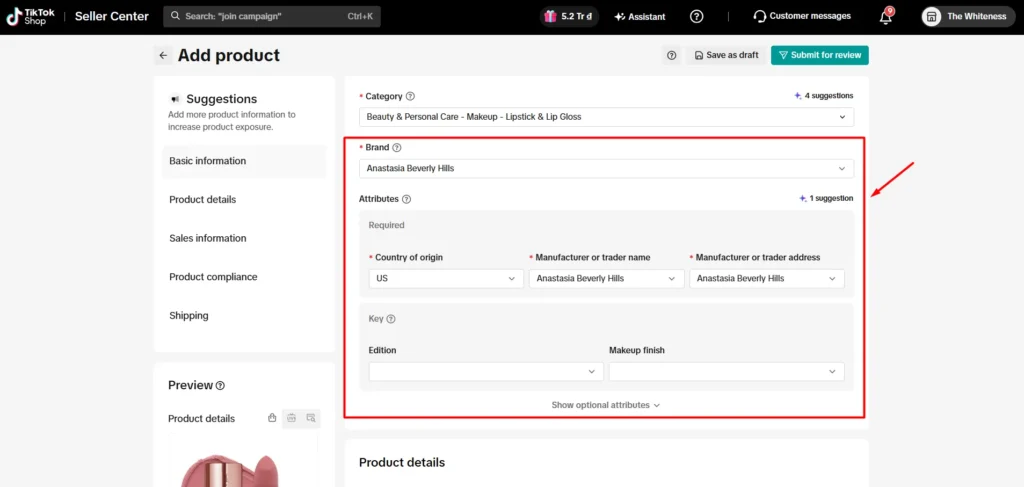Click the Attributes help icon
The image size is (1024, 487).
pos(406,199)
